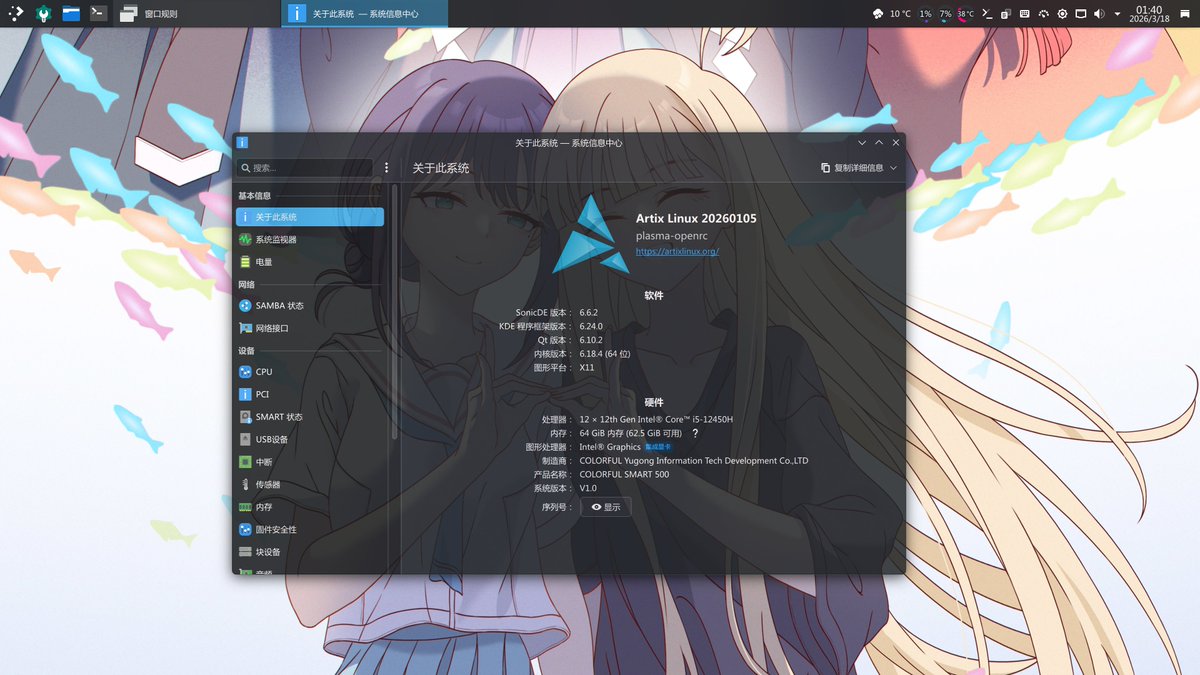Click the 集成显卡 badge
Screen dimensions: 1200x675
pos(658,447)
